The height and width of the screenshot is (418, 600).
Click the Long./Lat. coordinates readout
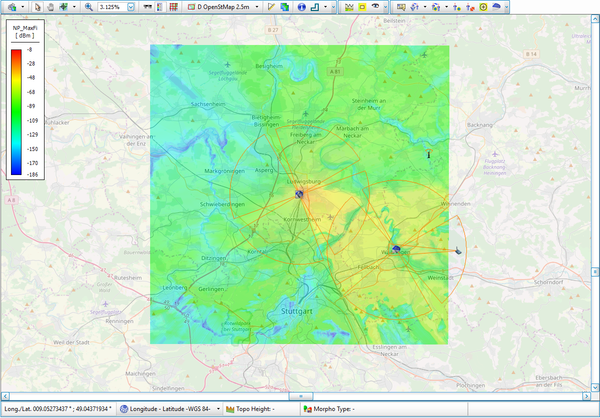point(58,409)
